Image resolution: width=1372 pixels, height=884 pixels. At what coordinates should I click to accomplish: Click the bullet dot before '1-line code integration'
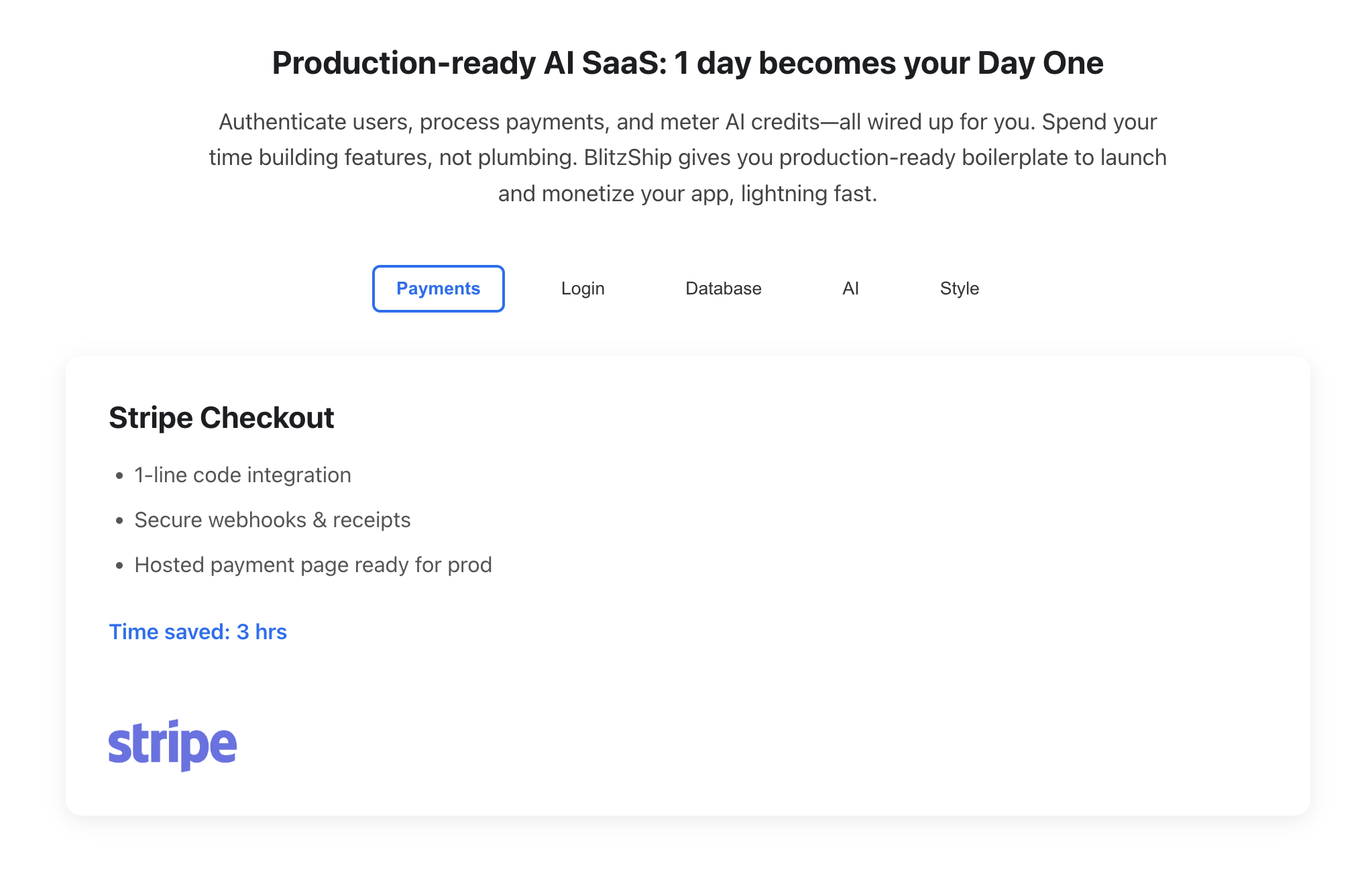point(119,476)
